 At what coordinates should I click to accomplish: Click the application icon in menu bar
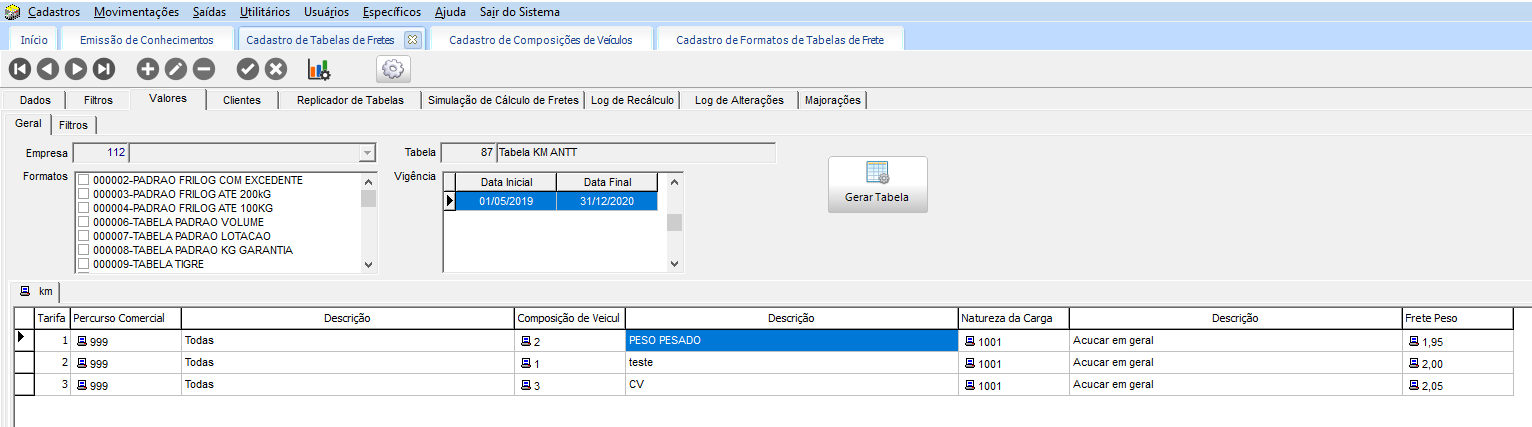click(x=12, y=12)
